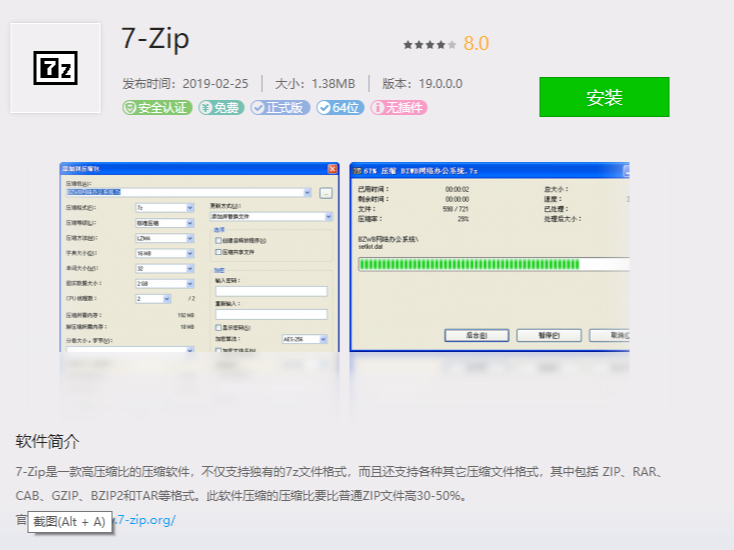Image resolution: width=734 pixels, height=550 pixels.
Task: Click the 大小: 1.38MB size text
Action: coord(315,84)
